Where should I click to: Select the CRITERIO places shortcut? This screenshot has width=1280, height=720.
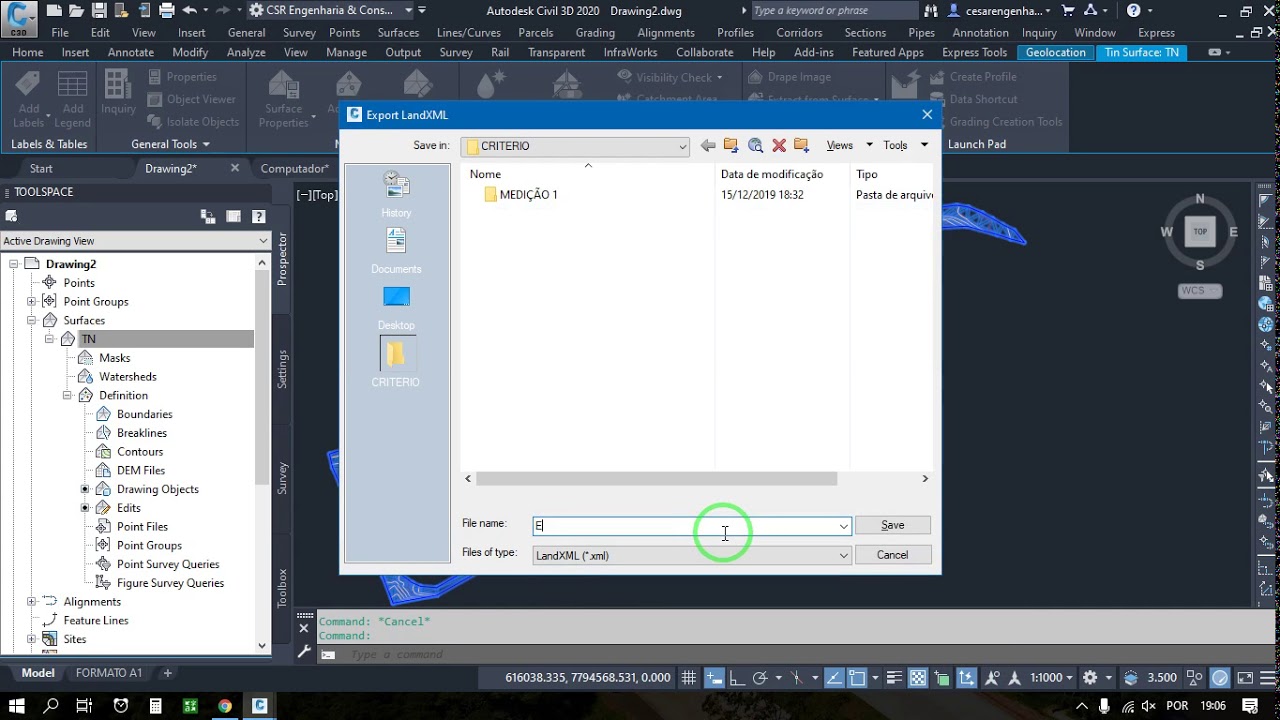coord(396,362)
